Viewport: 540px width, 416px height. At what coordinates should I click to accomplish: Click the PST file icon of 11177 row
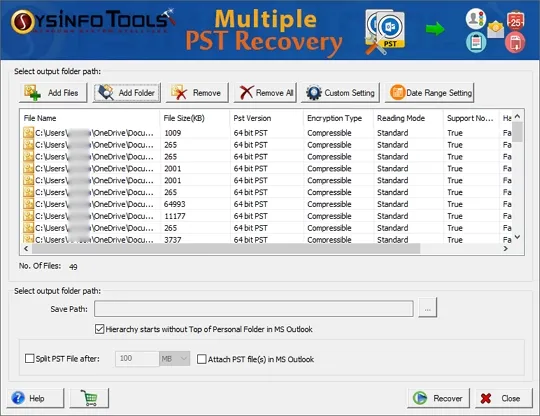pos(28,216)
